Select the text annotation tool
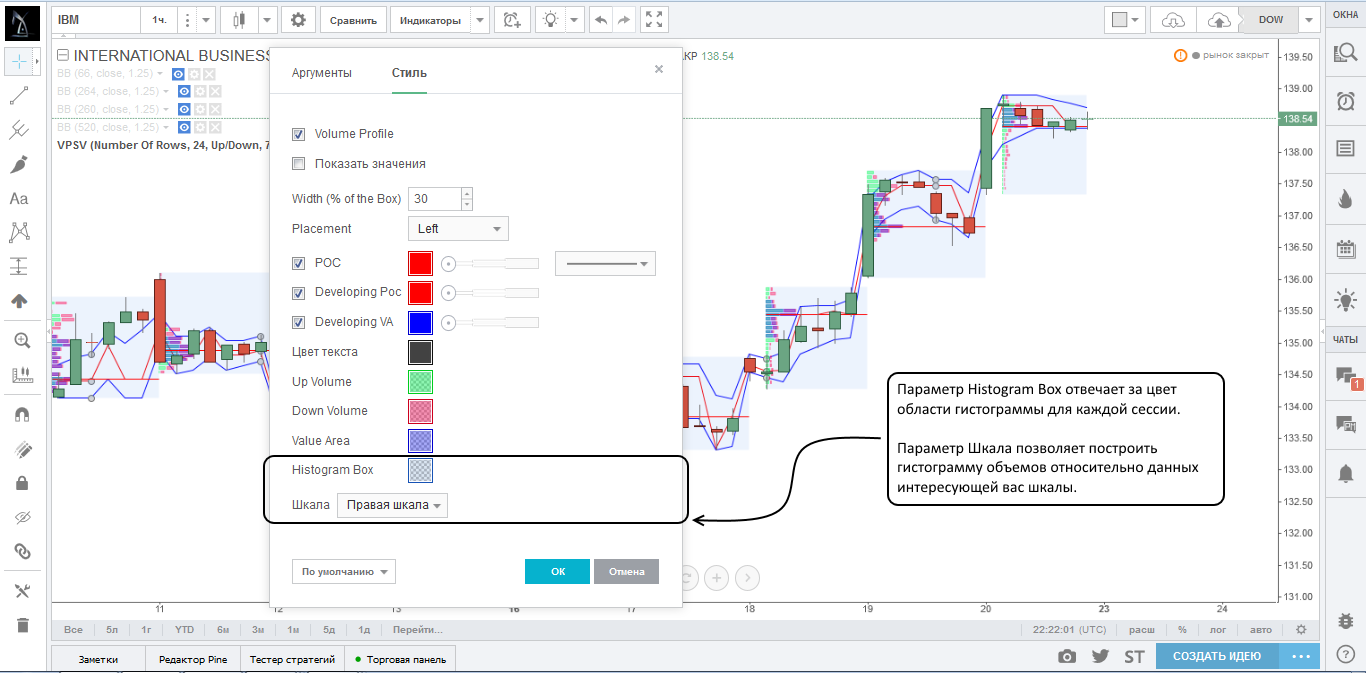The height and width of the screenshot is (673, 1366). pyautogui.click(x=19, y=199)
